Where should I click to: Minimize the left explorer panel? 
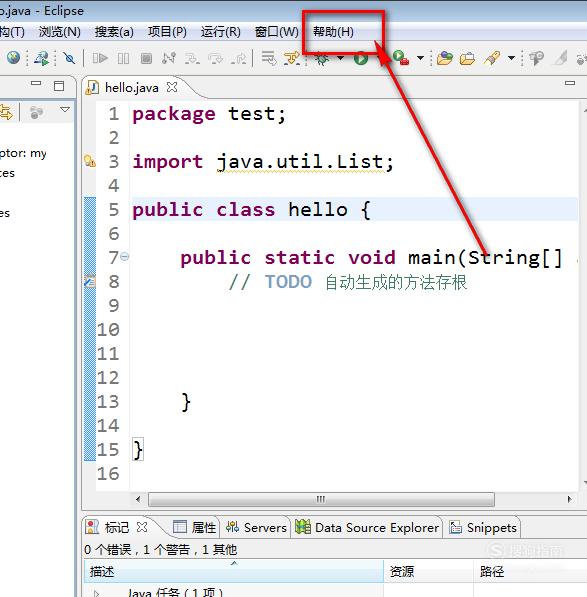coord(36,83)
